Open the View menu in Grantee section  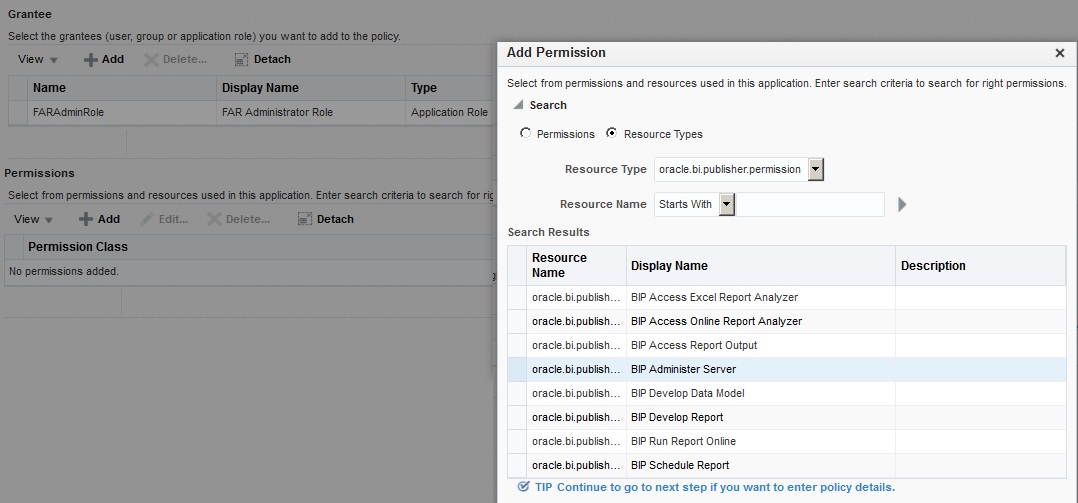[38, 60]
